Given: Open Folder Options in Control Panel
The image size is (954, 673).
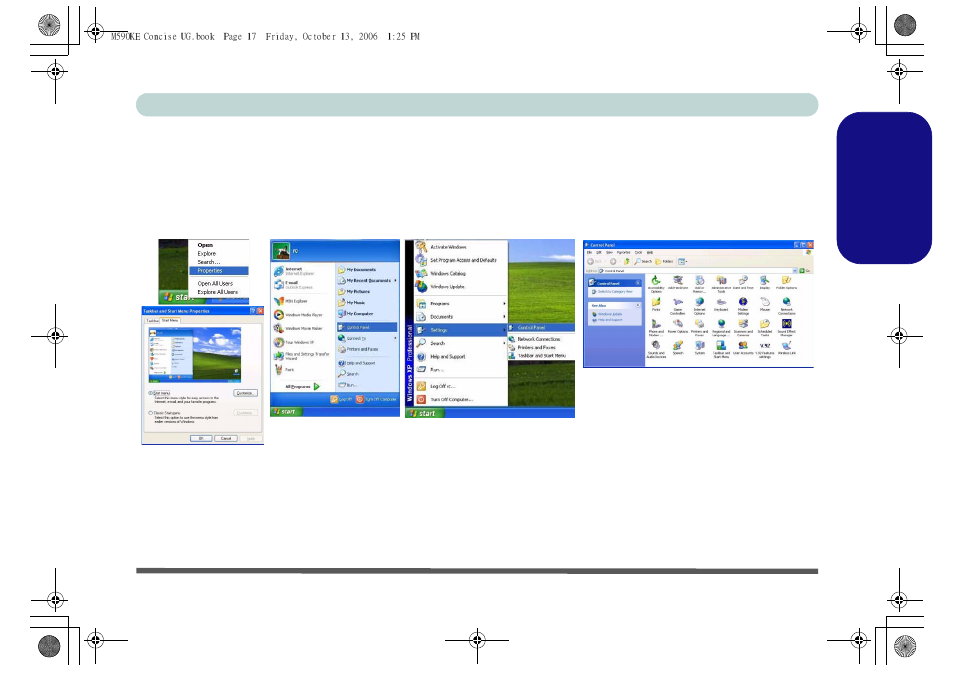Looking at the screenshot, I should click(x=786, y=283).
